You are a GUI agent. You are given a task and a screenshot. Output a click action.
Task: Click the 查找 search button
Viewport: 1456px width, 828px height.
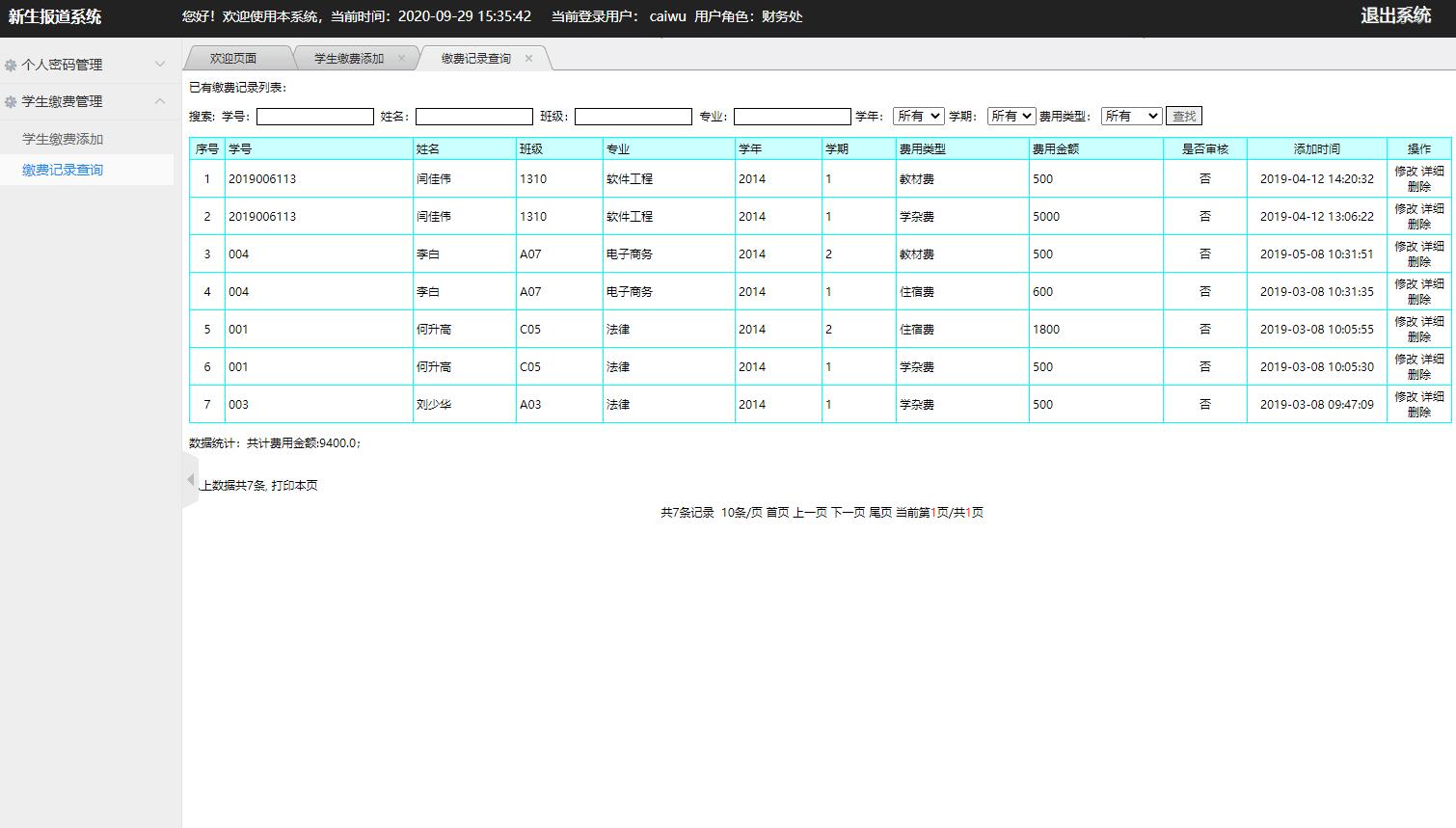[1183, 116]
